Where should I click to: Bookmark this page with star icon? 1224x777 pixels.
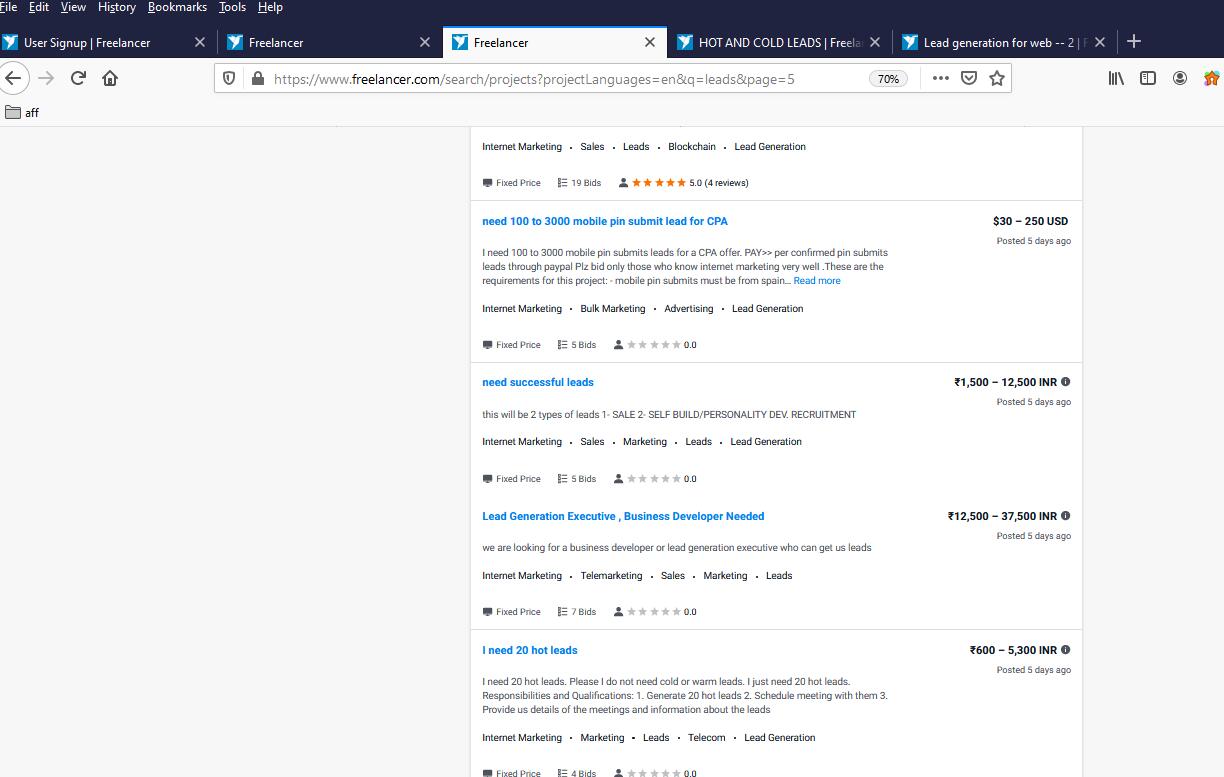coord(997,78)
